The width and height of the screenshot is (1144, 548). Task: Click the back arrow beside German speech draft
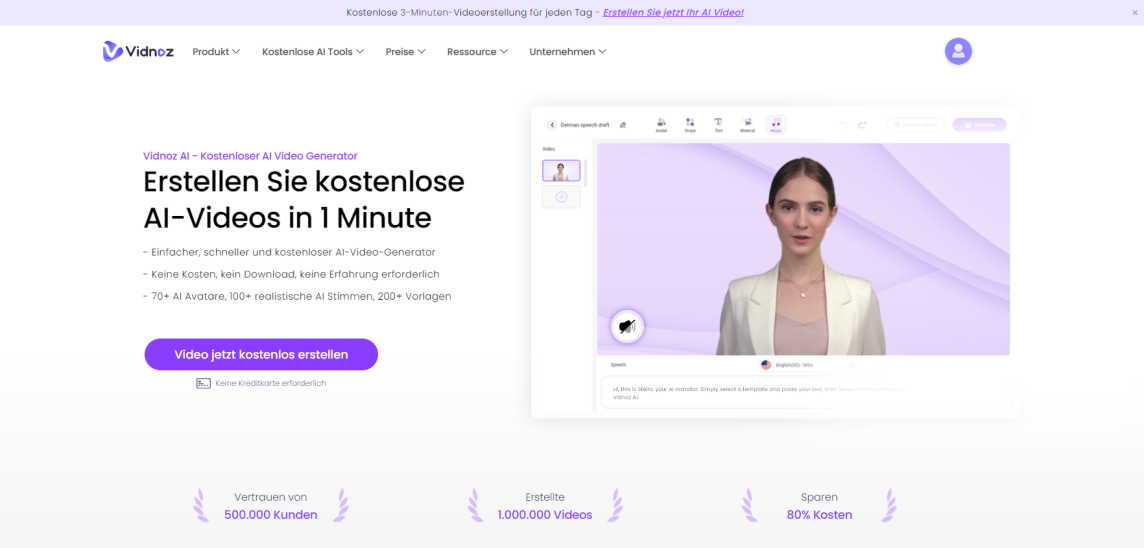(x=552, y=125)
